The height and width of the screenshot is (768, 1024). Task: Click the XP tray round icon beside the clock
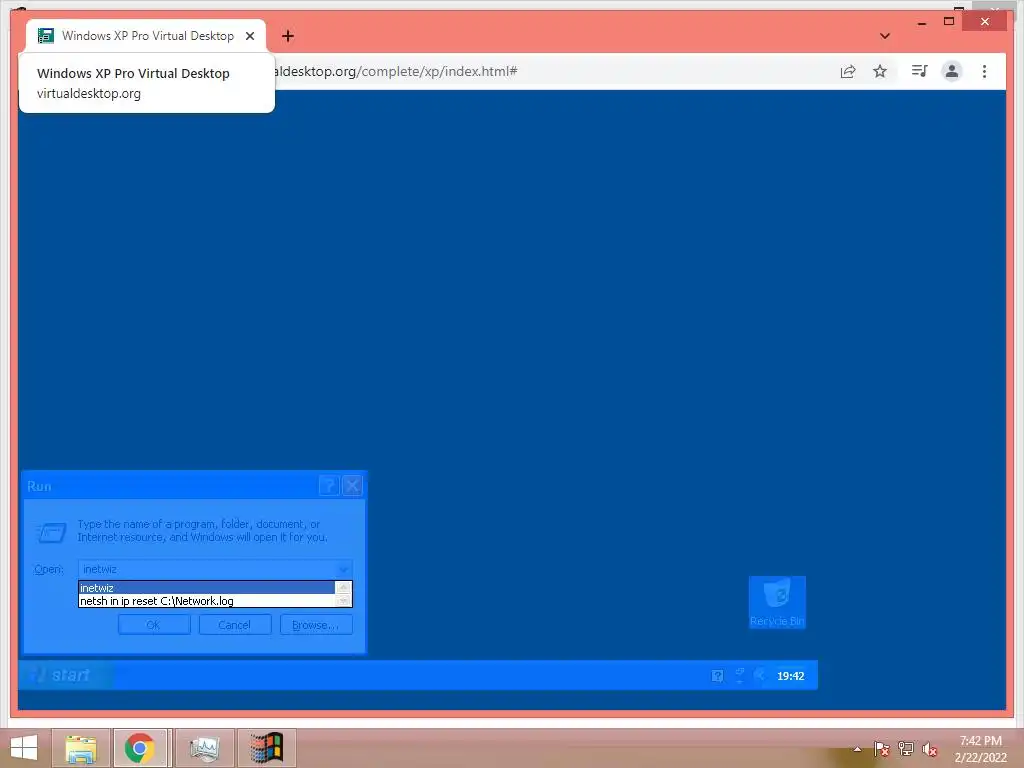[760, 675]
